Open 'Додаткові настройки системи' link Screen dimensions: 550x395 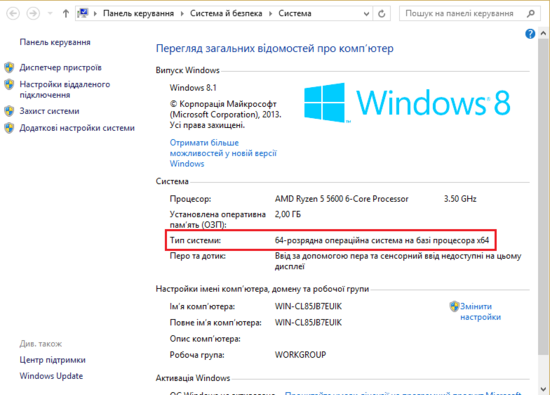click(77, 128)
